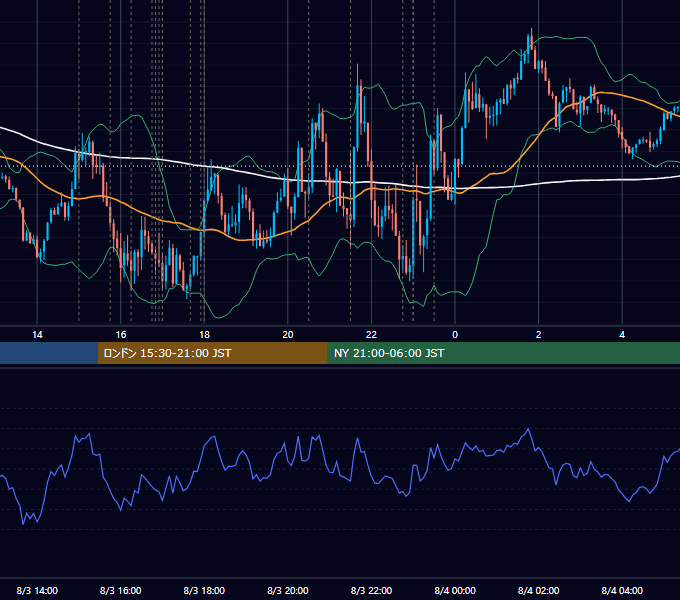
Task: Click the 8/4 00:00 label on the lower axis
Action: pyautogui.click(x=455, y=590)
